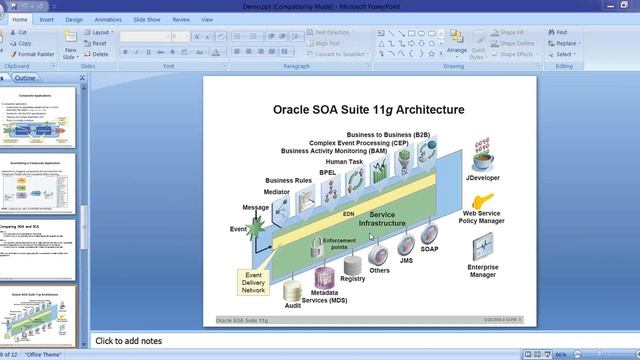Activate Format Painter
This screenshot has height=360, width=640.
pyautogui.click(x=32, y=54)
